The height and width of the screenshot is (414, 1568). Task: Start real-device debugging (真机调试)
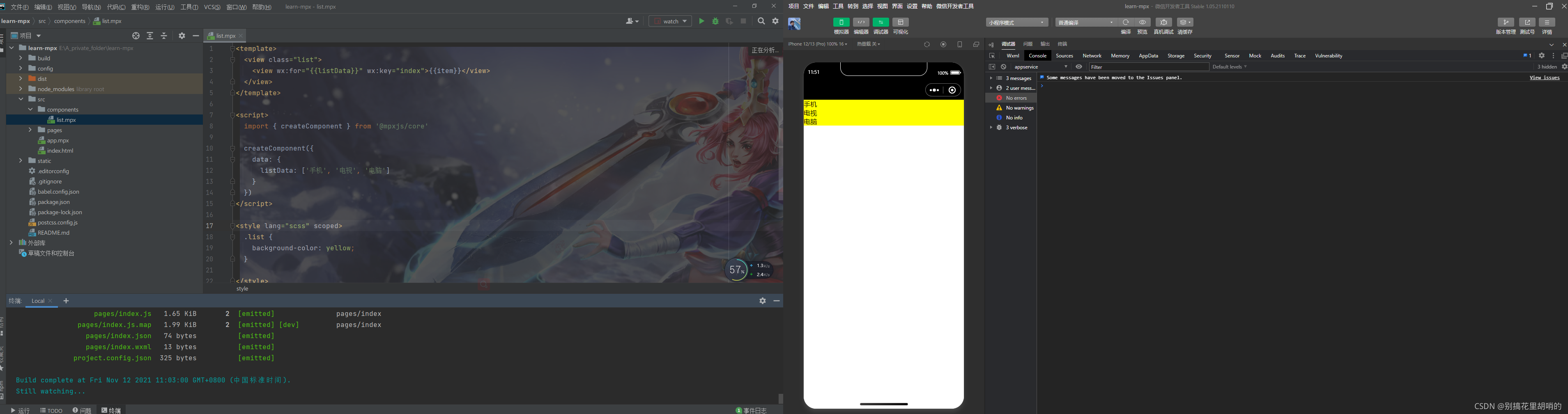(x=1163, y=23)
